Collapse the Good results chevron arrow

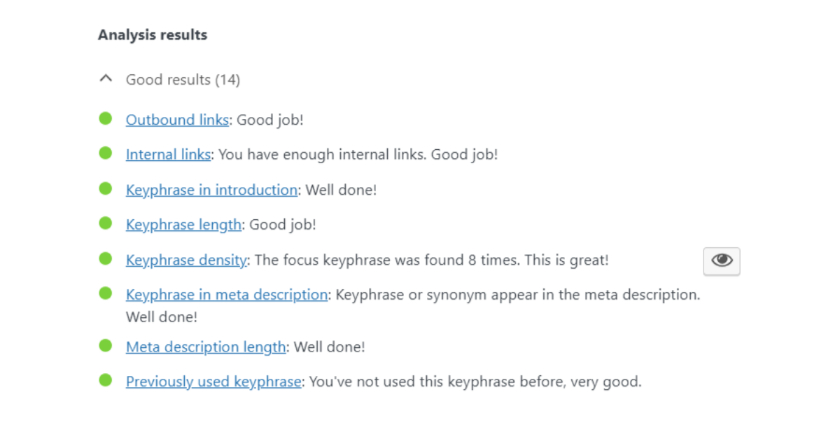[106, 79]
